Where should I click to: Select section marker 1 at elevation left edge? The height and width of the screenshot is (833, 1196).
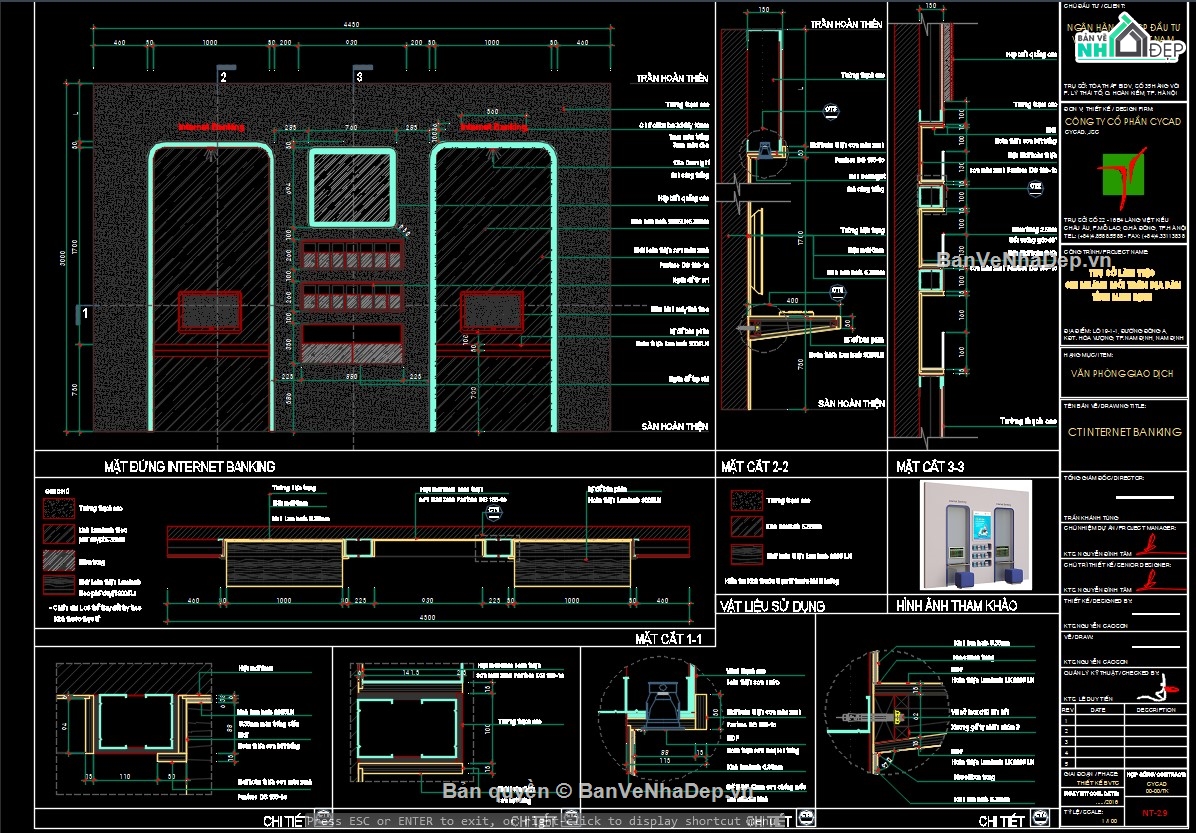[85, 314]
